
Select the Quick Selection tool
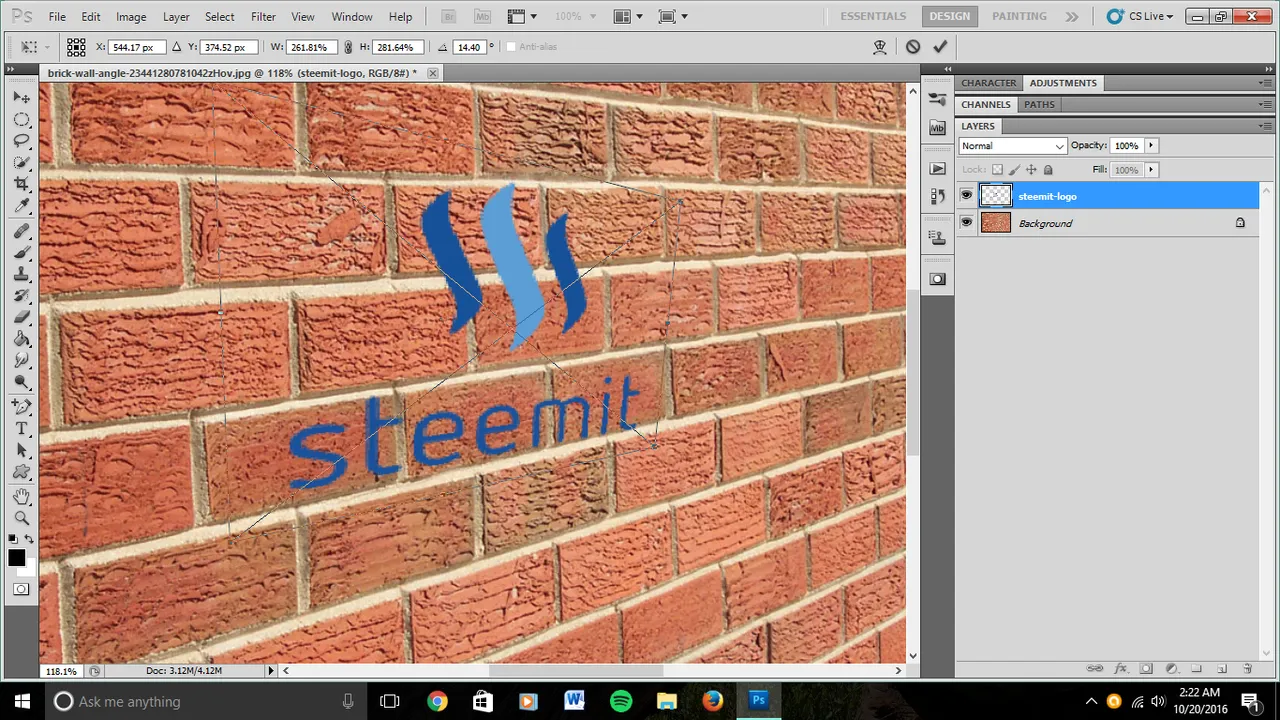pyautogui.click(x=21, y=163)
